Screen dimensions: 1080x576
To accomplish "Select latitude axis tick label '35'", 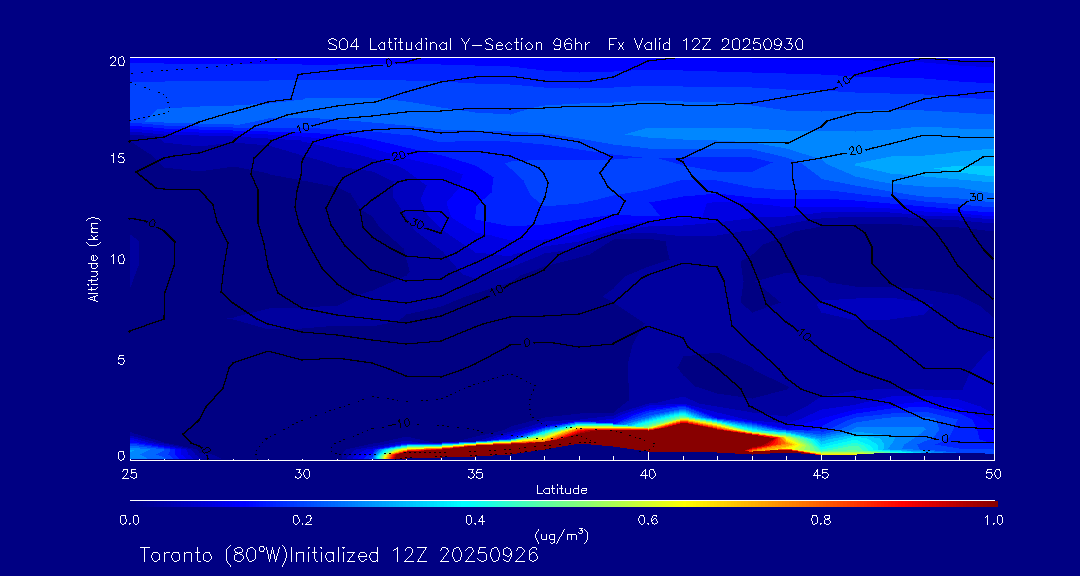I will (475, 473).
